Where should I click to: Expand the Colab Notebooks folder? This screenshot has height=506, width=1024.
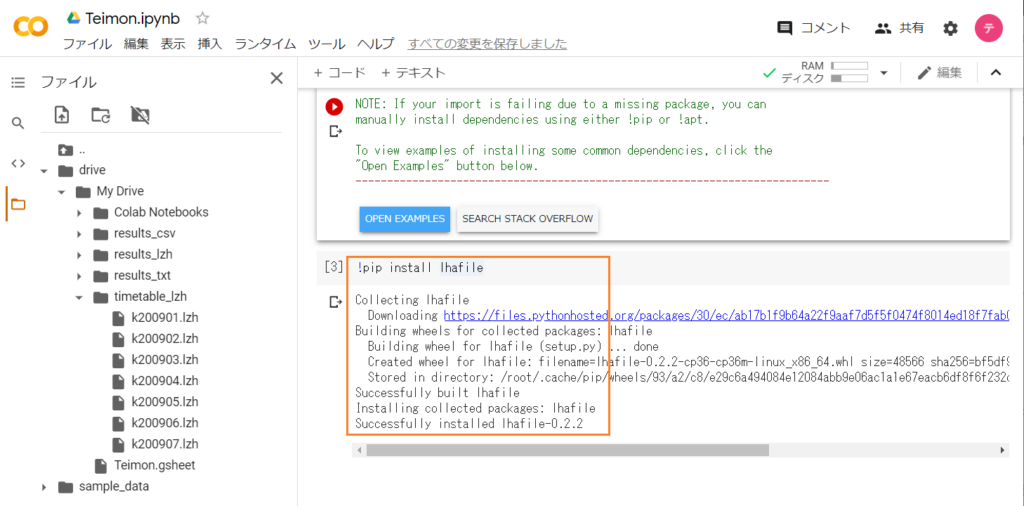(x=79, y=213)
